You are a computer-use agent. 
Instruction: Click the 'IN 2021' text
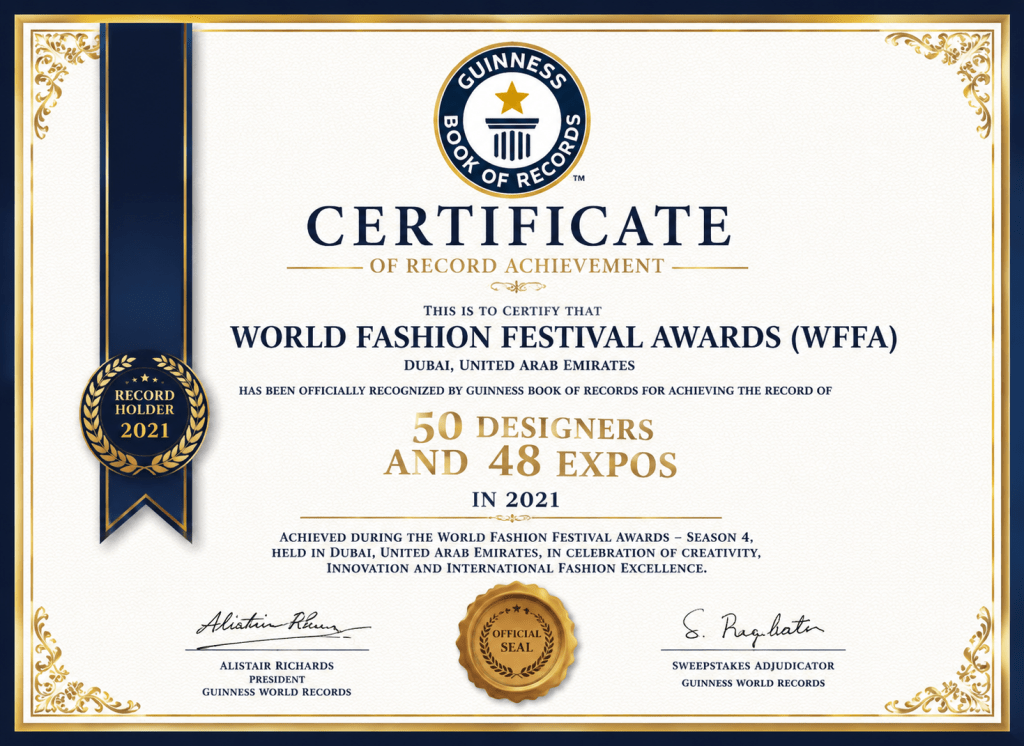click(516, 500)
